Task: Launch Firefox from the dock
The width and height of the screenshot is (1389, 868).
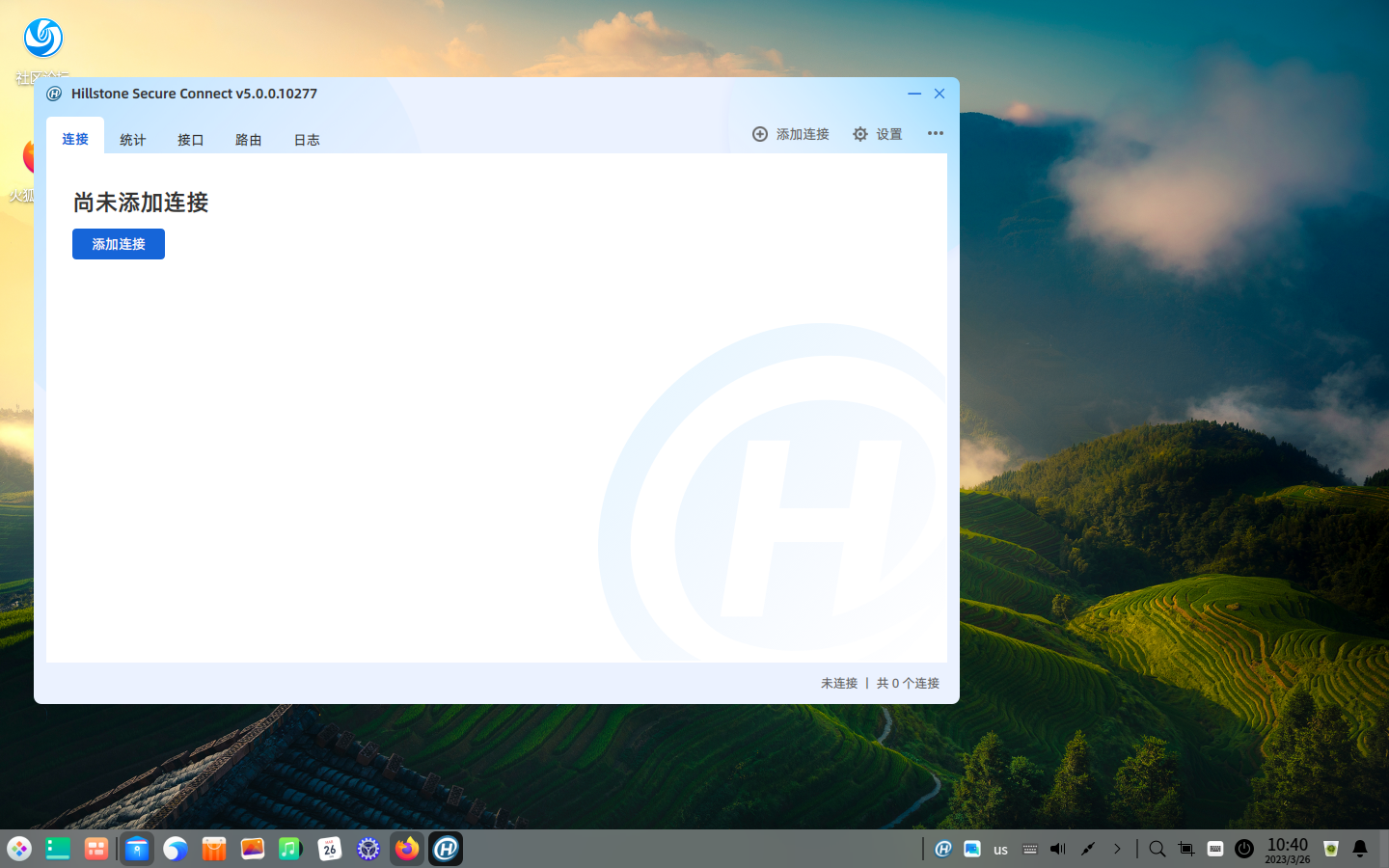Action: (407, 849)
